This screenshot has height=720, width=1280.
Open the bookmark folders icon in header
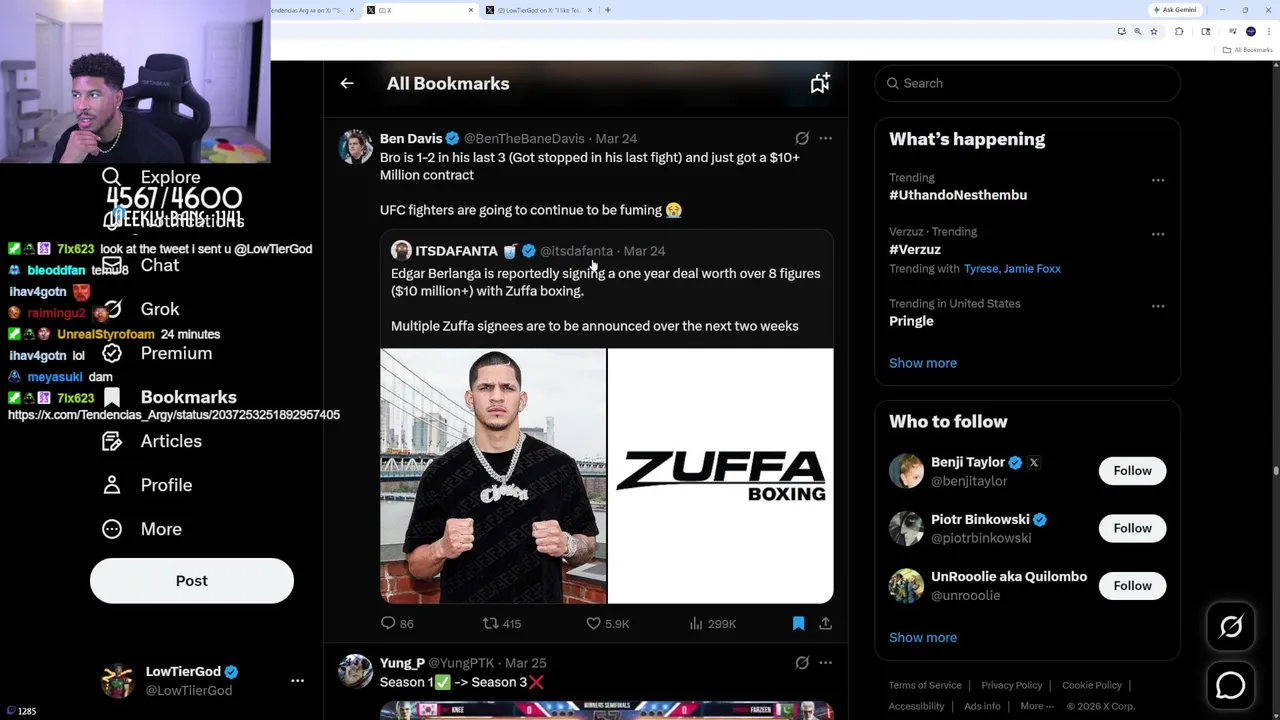820,84
